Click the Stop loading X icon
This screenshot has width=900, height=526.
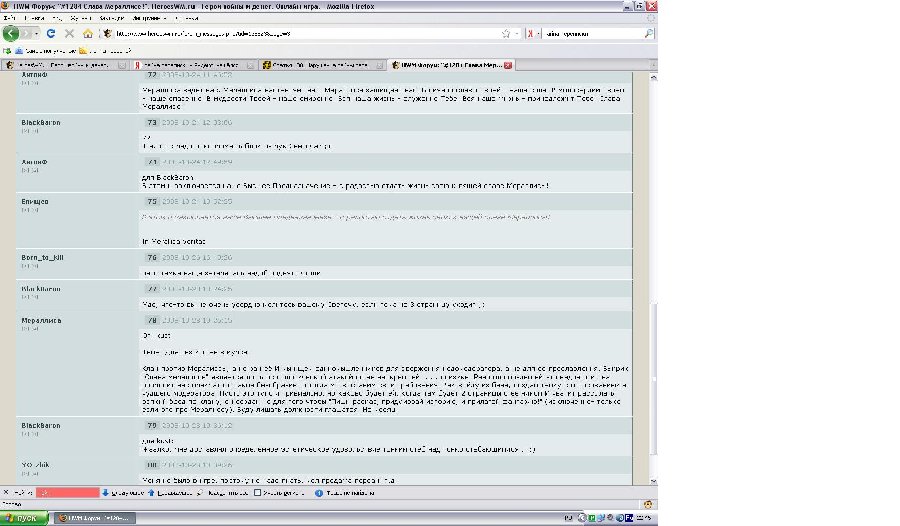(69, 33)
